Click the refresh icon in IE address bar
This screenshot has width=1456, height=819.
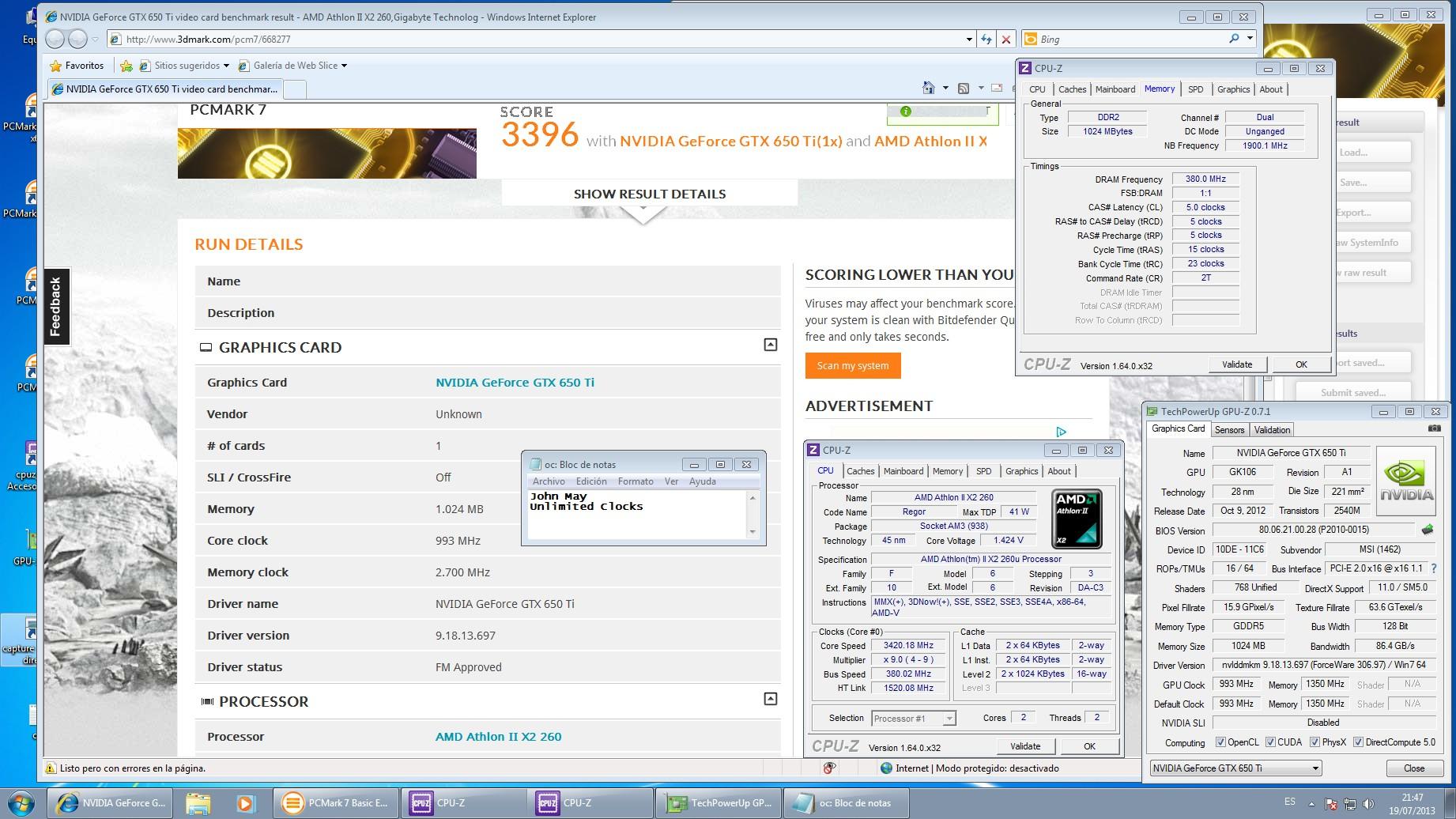point(986,39)
